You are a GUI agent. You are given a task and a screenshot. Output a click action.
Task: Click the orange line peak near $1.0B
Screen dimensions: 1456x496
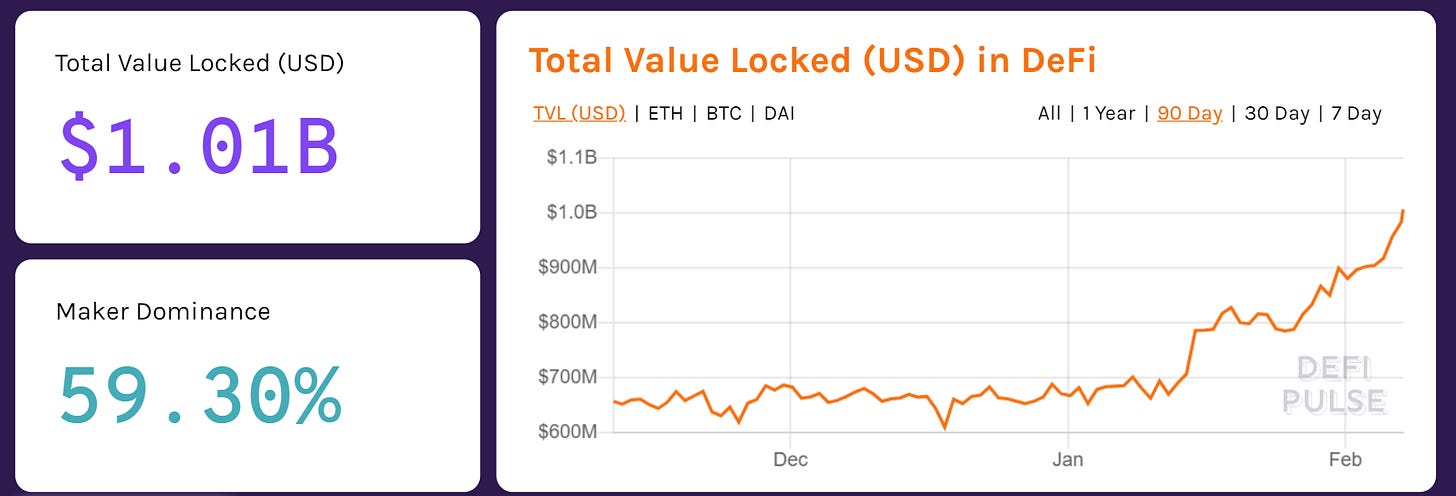pyautogui.click(x=1403, y=212)
